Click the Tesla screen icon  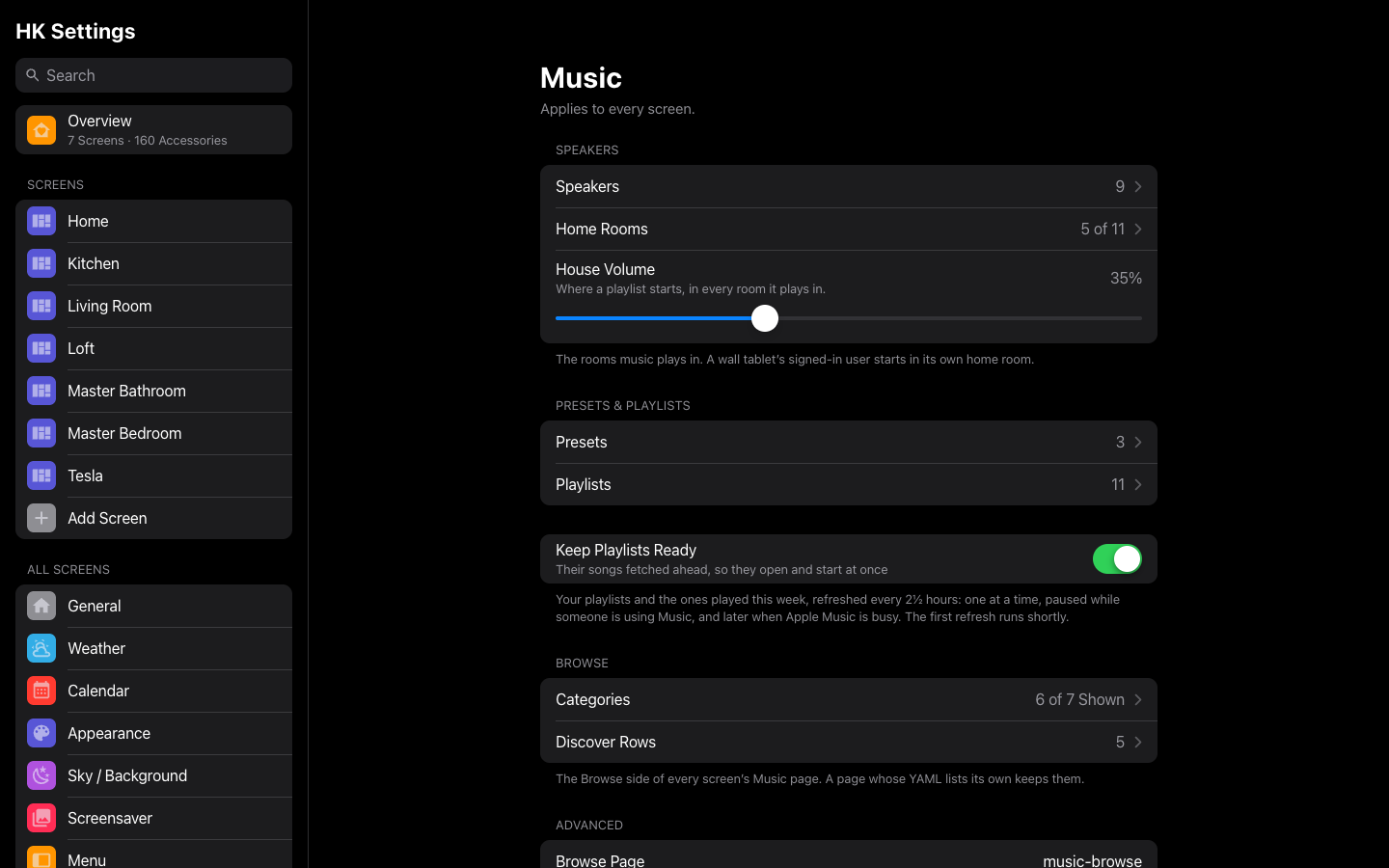[41, 475]
